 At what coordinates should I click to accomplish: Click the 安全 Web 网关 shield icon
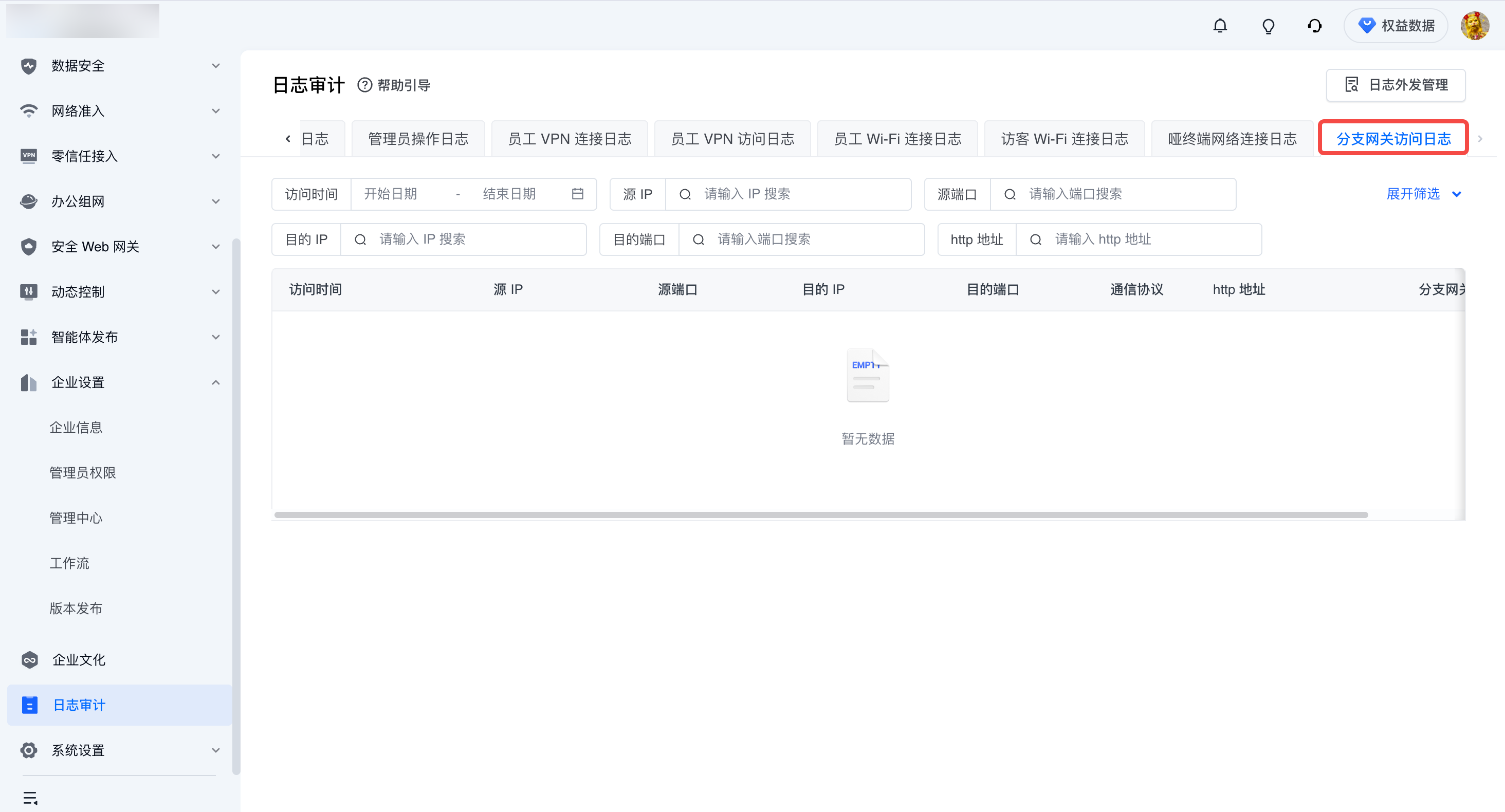(29, 247)
